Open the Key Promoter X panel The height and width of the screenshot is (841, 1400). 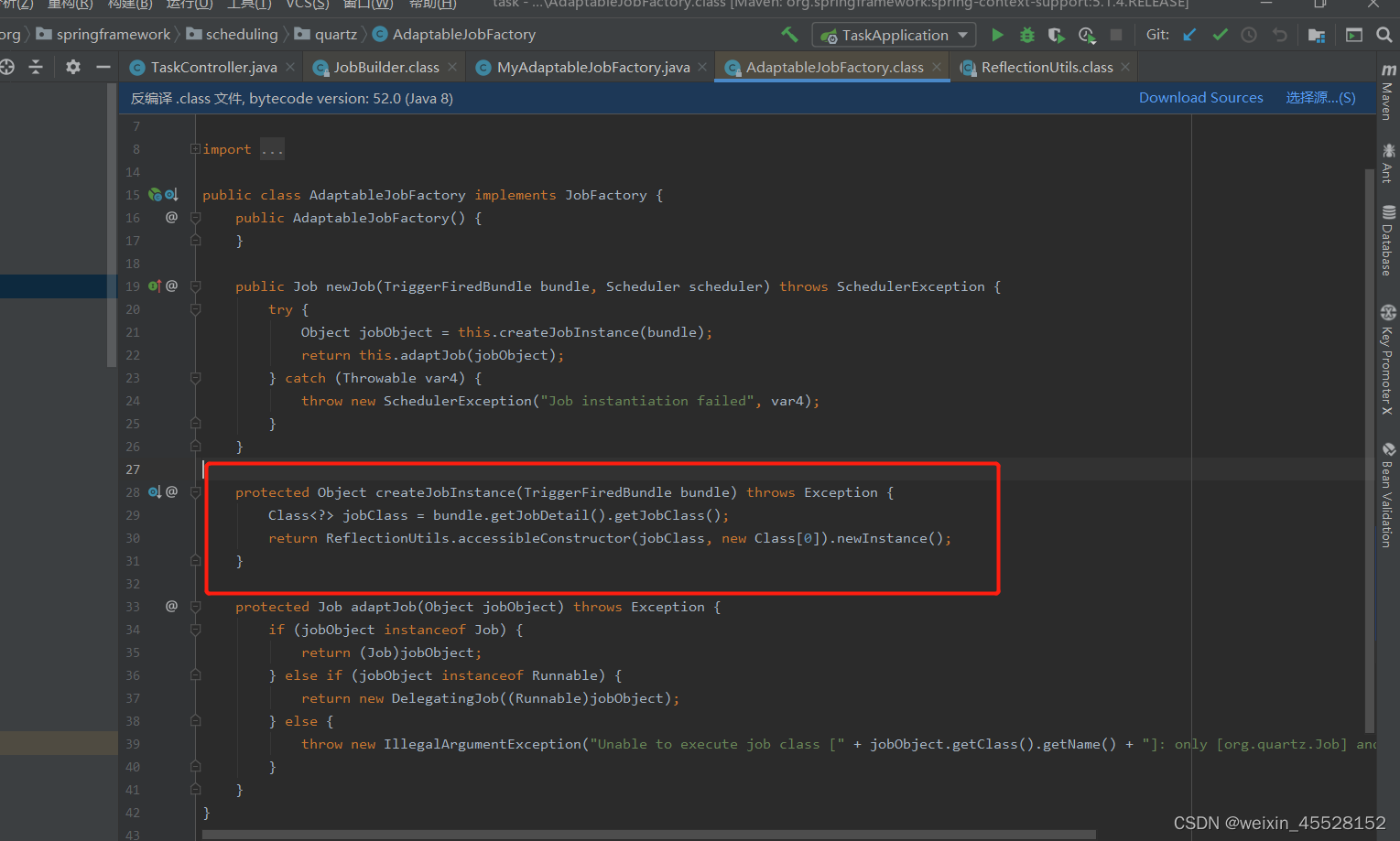tap(1388, 359)
